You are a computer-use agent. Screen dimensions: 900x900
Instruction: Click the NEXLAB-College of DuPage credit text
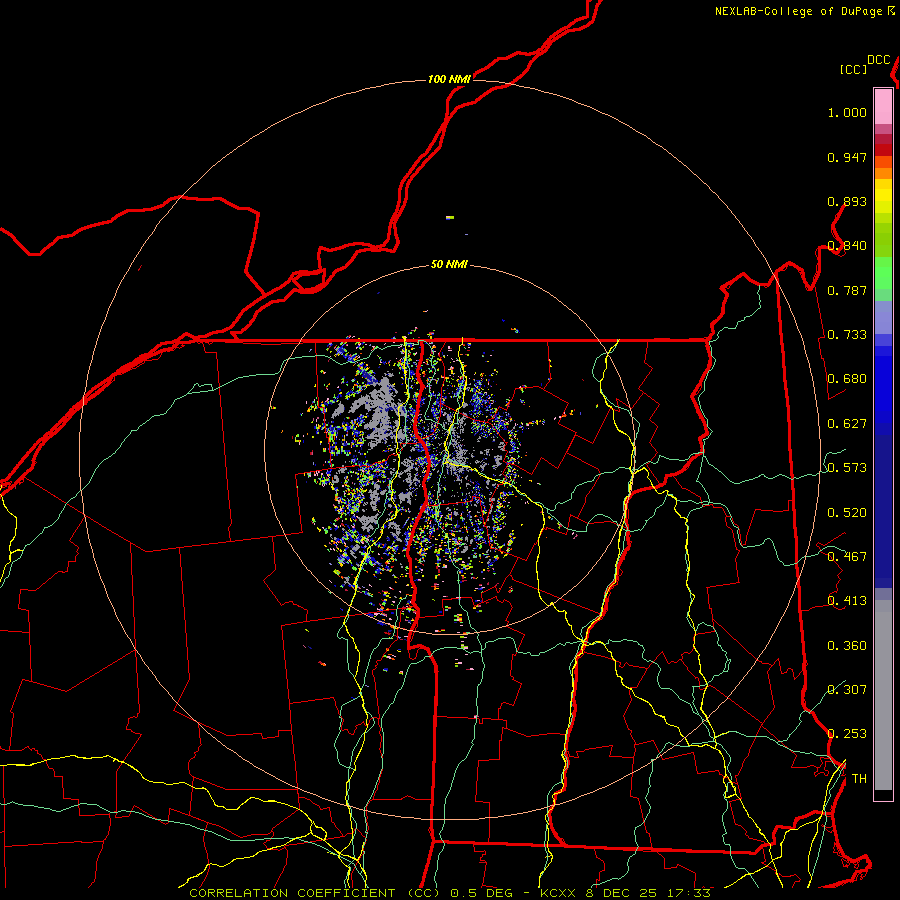click(798, 11)
